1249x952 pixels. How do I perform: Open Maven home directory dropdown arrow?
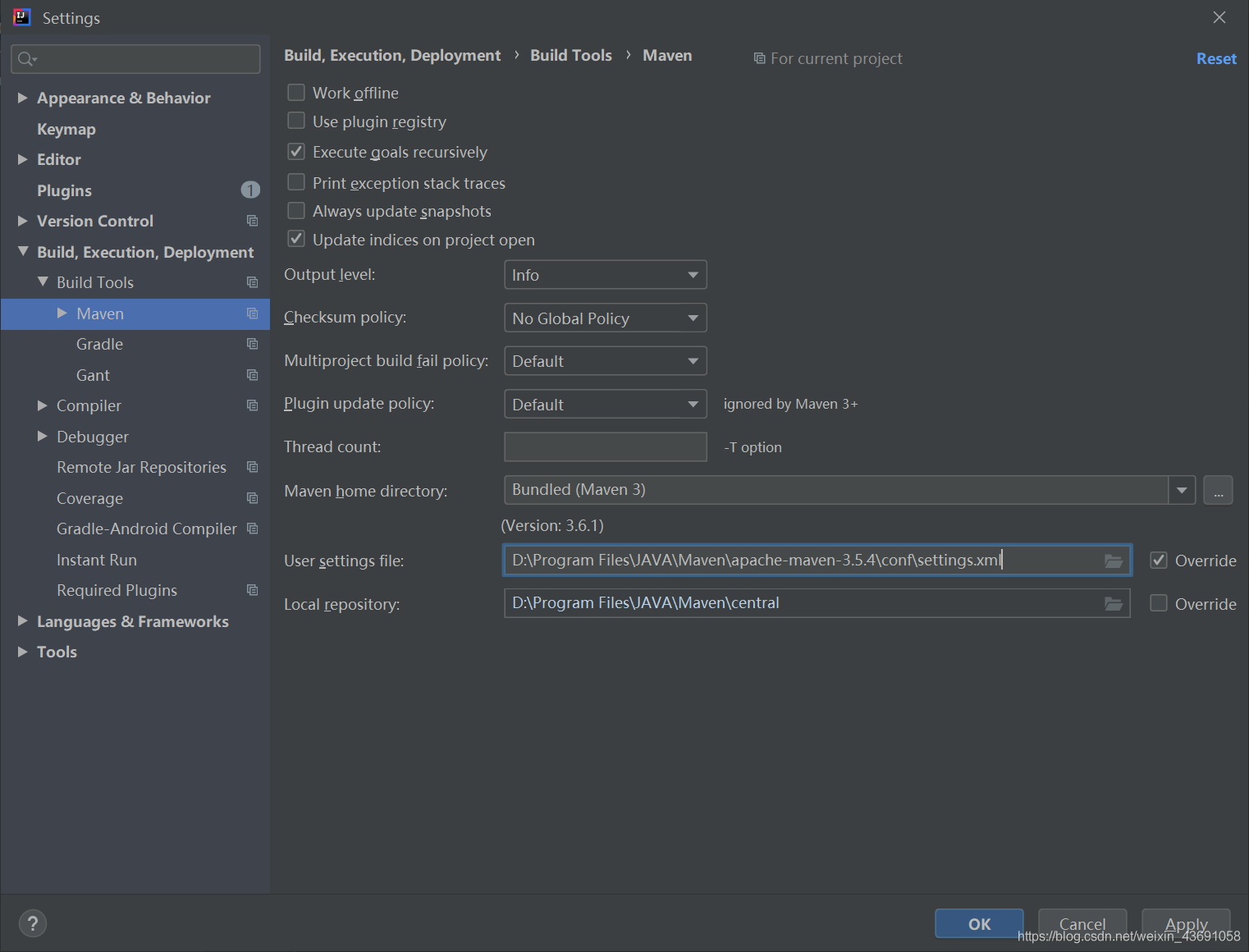(x=1182, y=490)
